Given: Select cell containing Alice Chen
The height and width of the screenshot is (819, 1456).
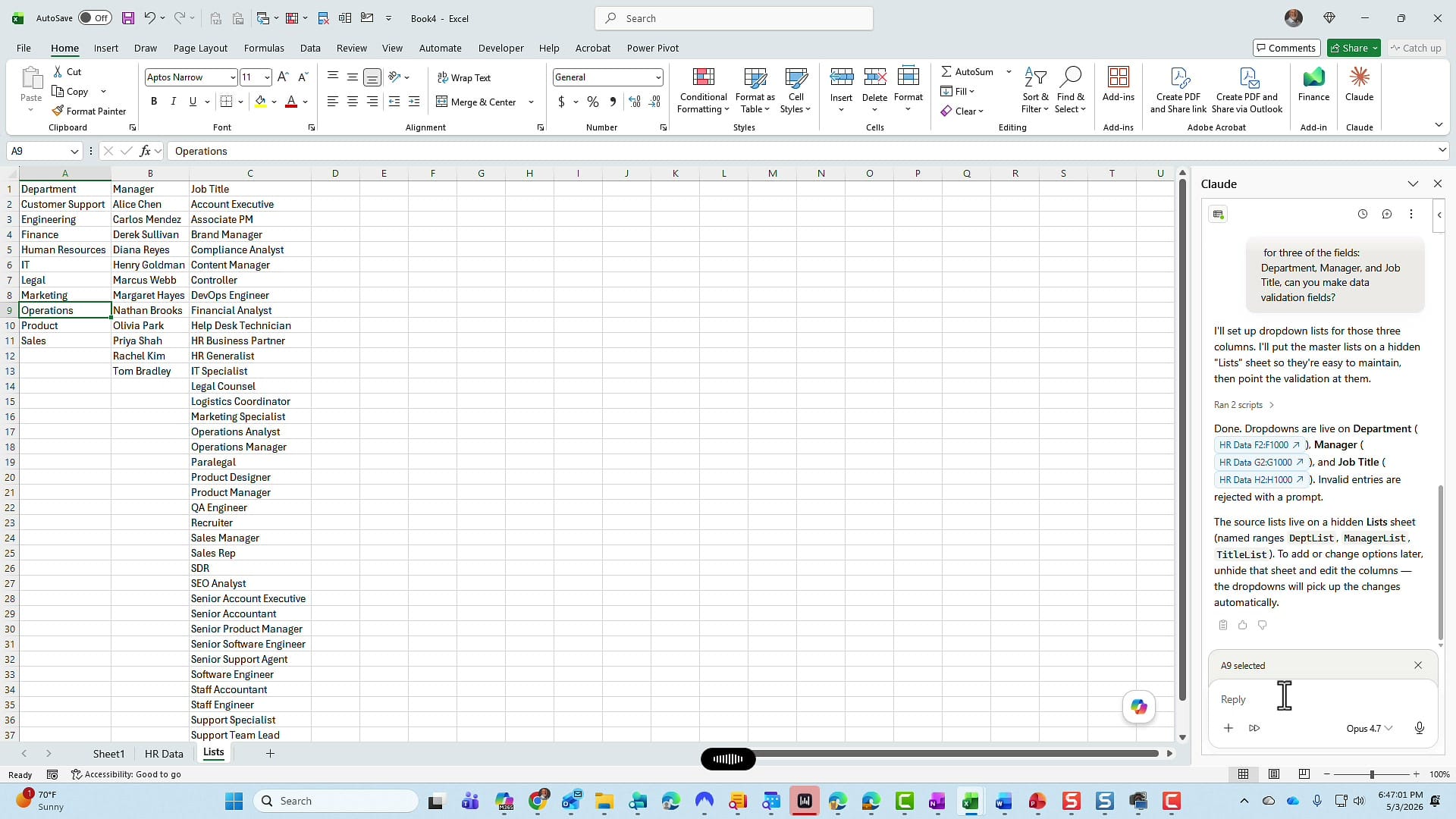Looking at the screenshot, I should coord(149,204).
